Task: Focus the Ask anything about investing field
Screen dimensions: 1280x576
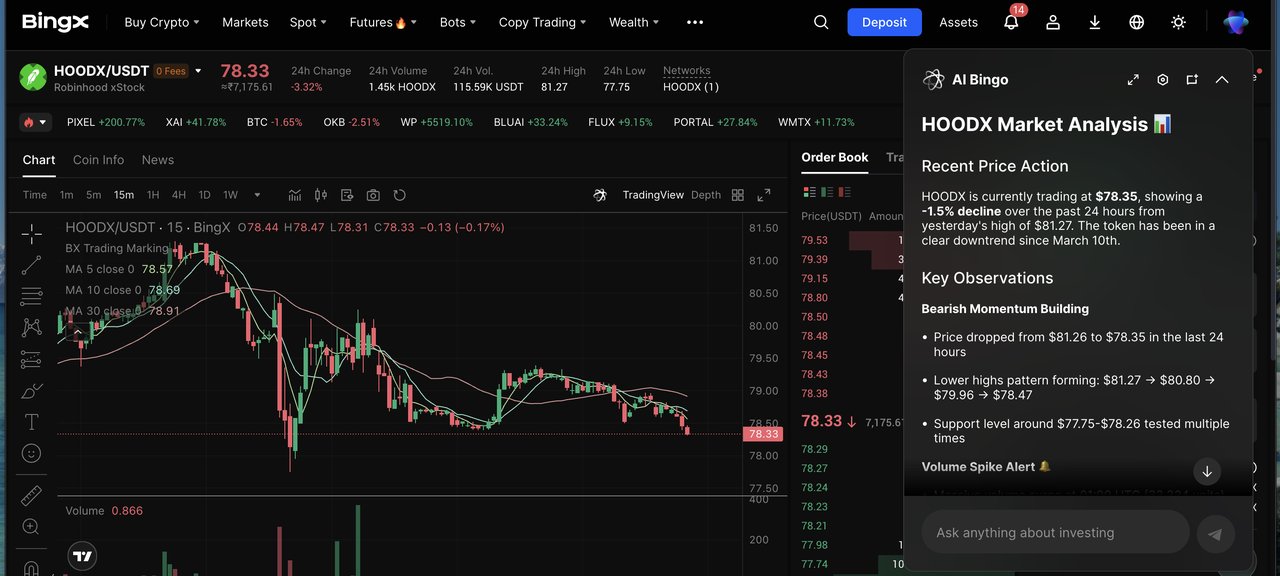Action: [1055, 533]
